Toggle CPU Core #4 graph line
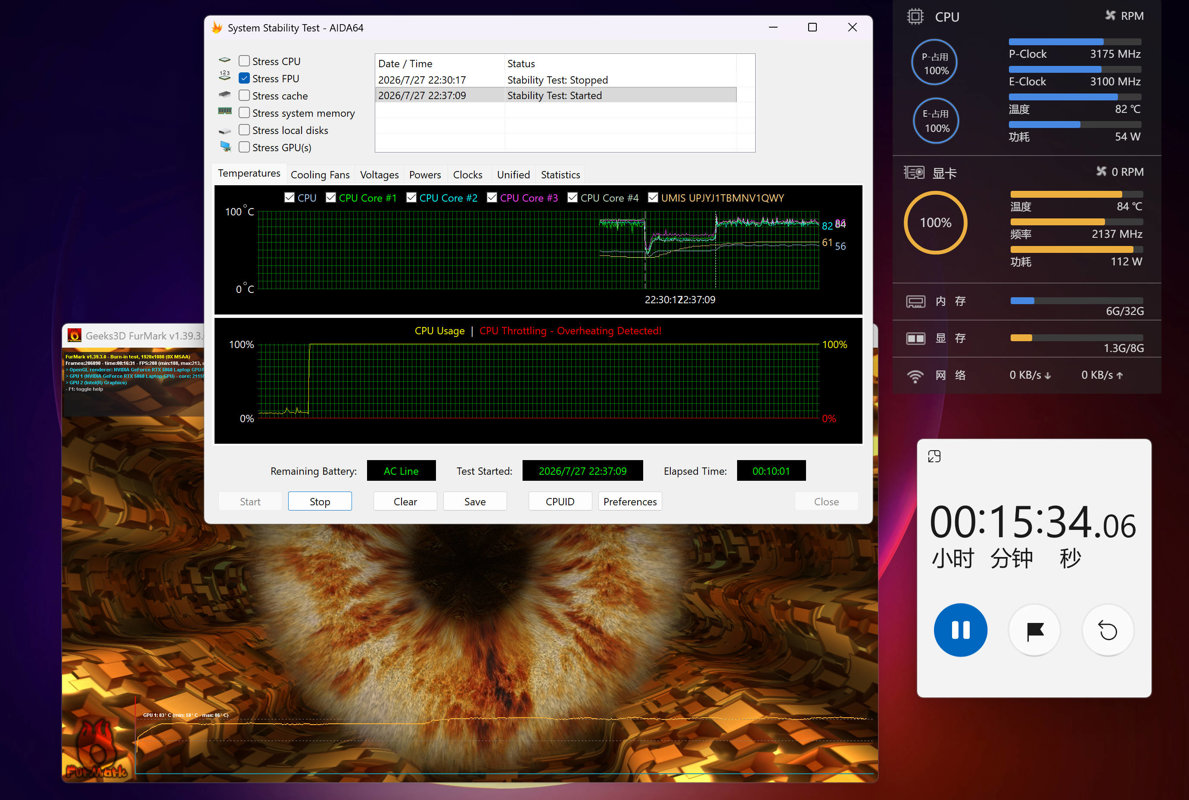1189x800 pixels. [x=573, y=197]
